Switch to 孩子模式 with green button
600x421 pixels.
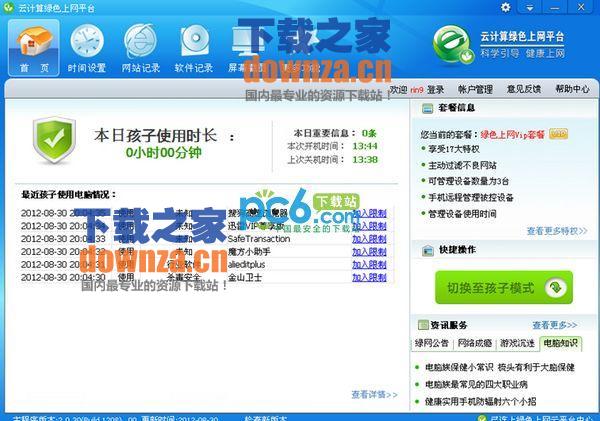coord(503,289)
